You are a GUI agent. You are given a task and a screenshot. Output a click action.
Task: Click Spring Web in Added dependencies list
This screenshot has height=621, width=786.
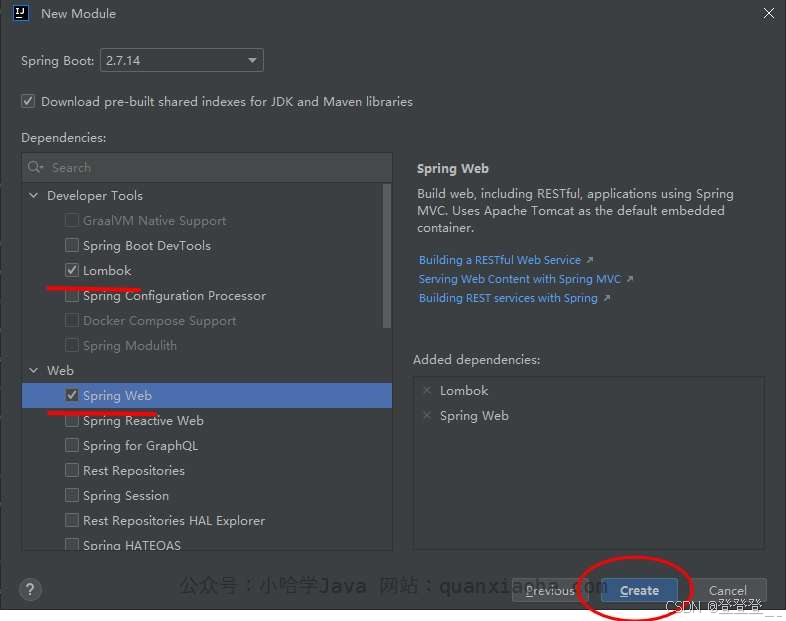click(x=474, y=416)
